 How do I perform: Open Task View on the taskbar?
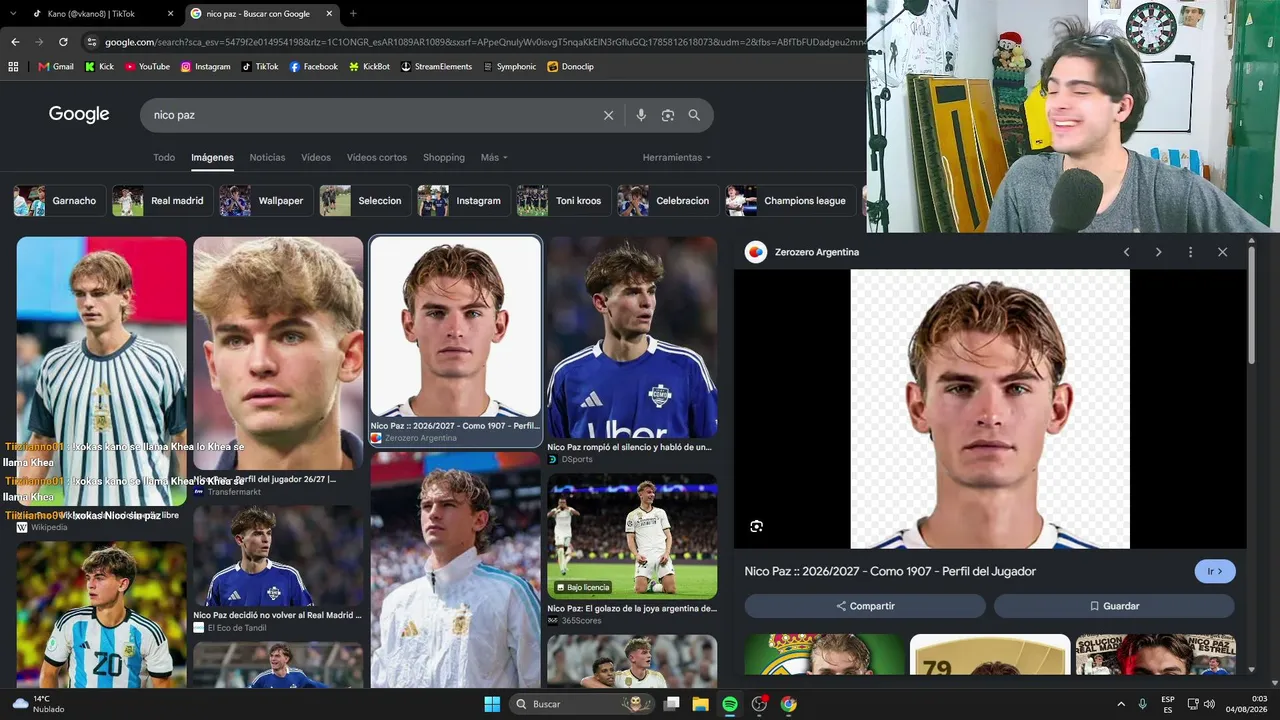(x=671, y=704)
